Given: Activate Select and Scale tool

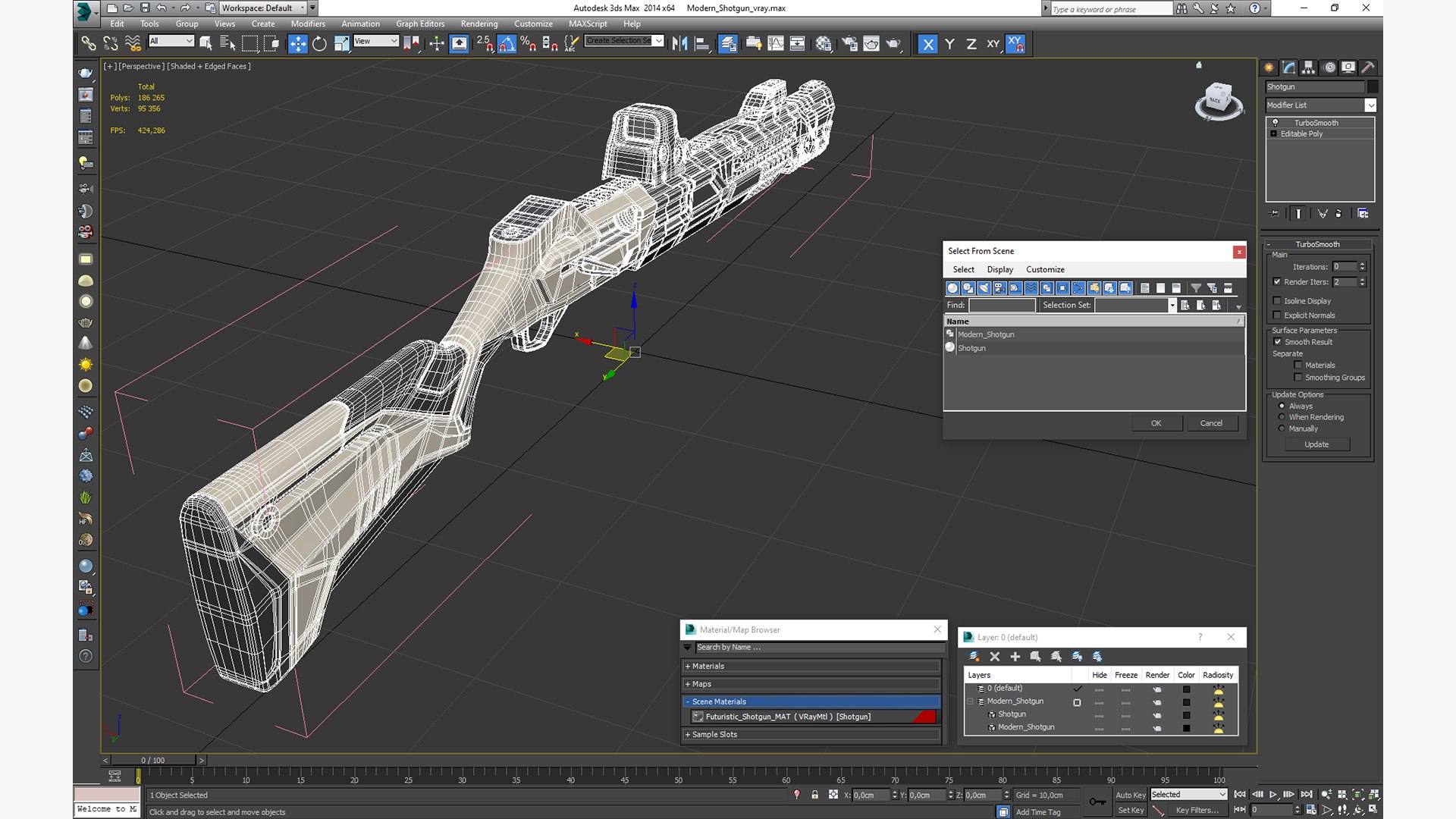Looking at the screenshot, I should [x=341, y=43].
